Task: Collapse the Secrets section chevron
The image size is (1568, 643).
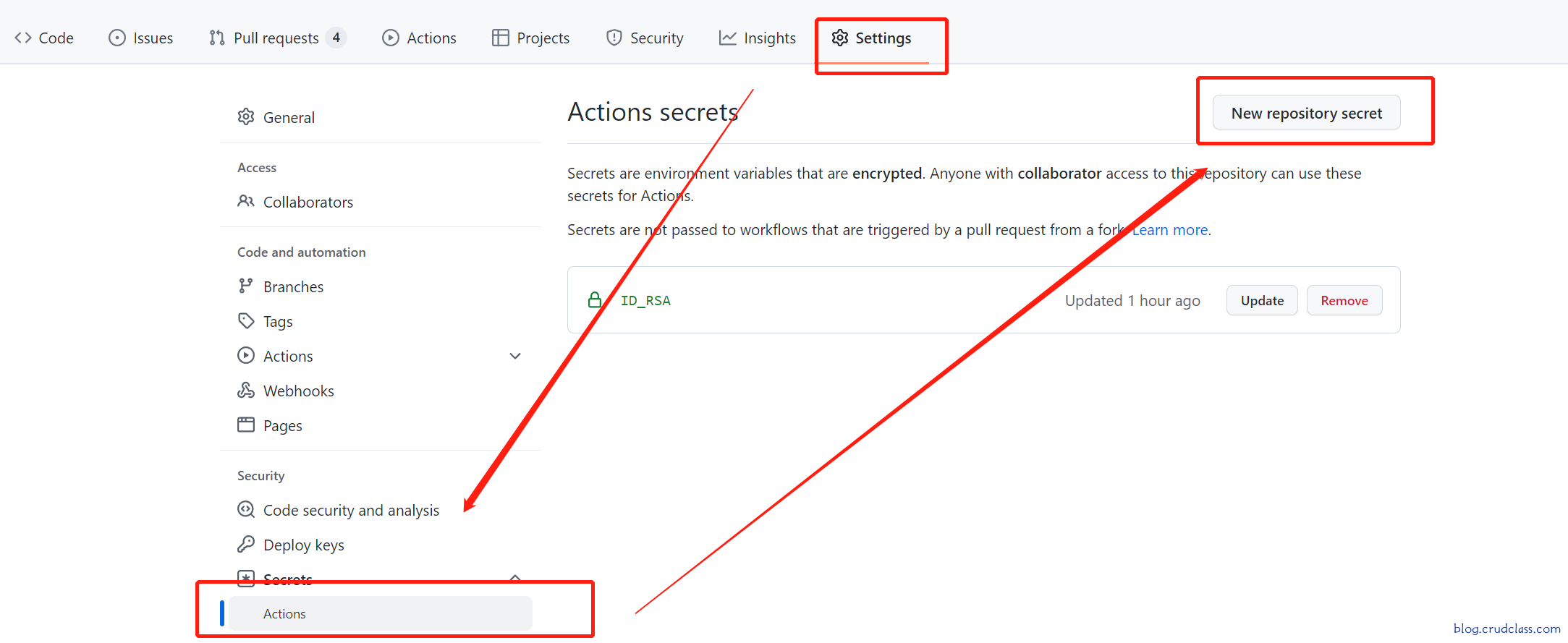Action: pyautogui.click(x=515, y=577)
